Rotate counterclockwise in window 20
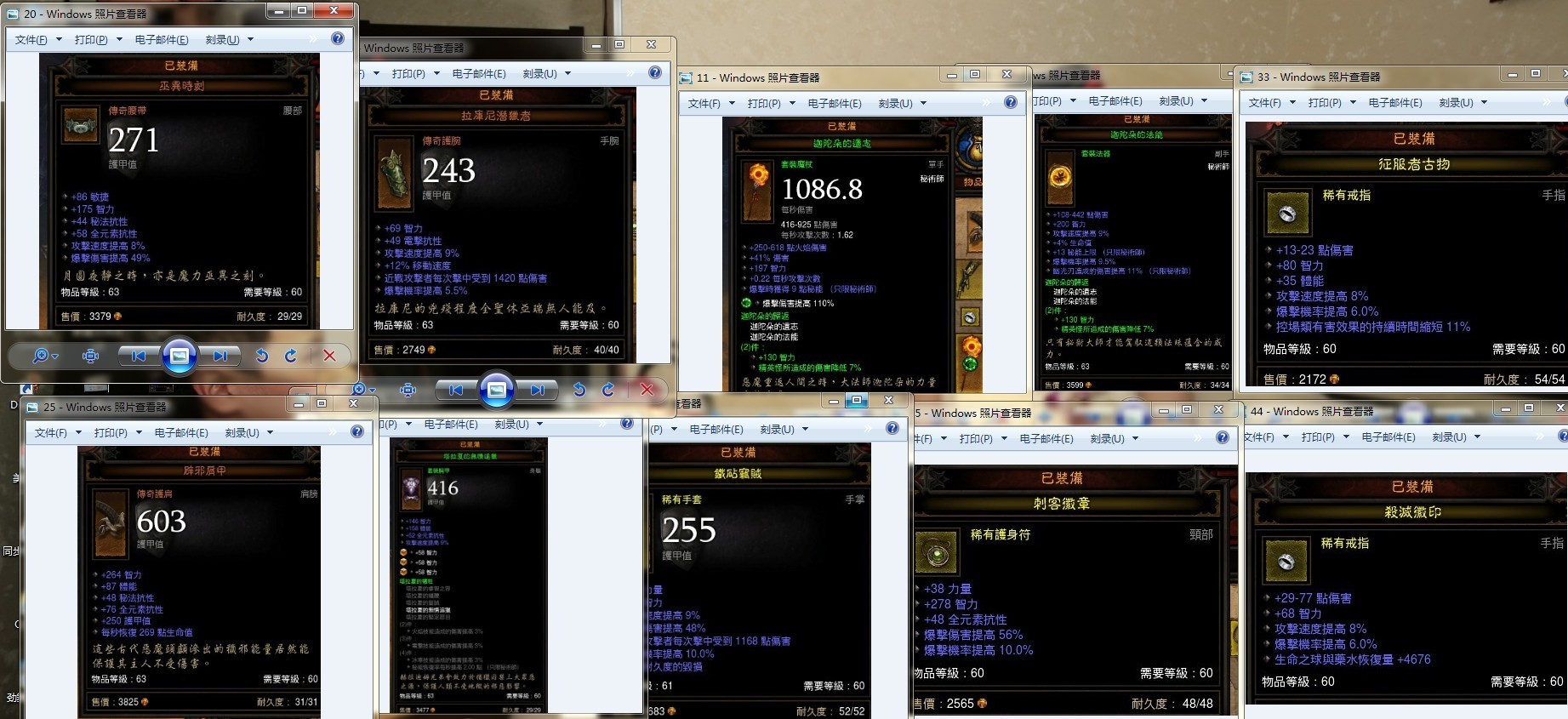1568x719 pixels. pyautogui.click(x=262, y=356)
